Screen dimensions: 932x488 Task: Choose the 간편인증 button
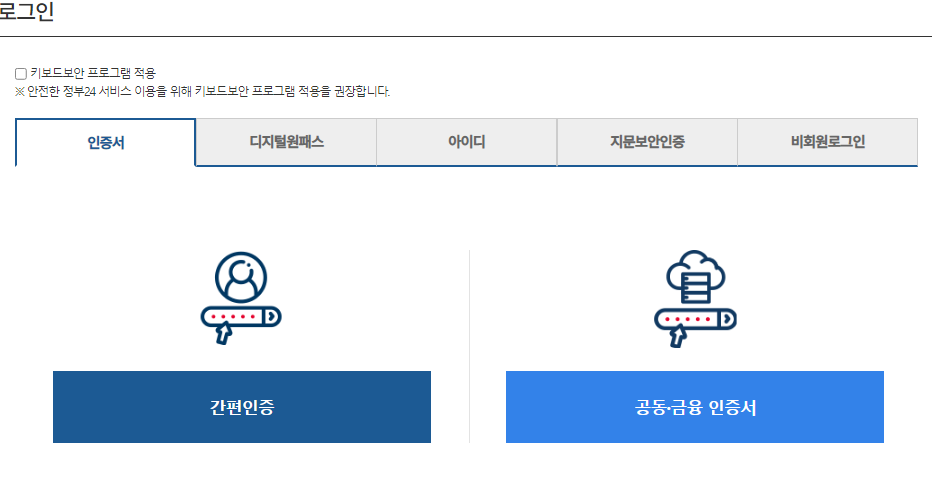[x=242, y=407]
